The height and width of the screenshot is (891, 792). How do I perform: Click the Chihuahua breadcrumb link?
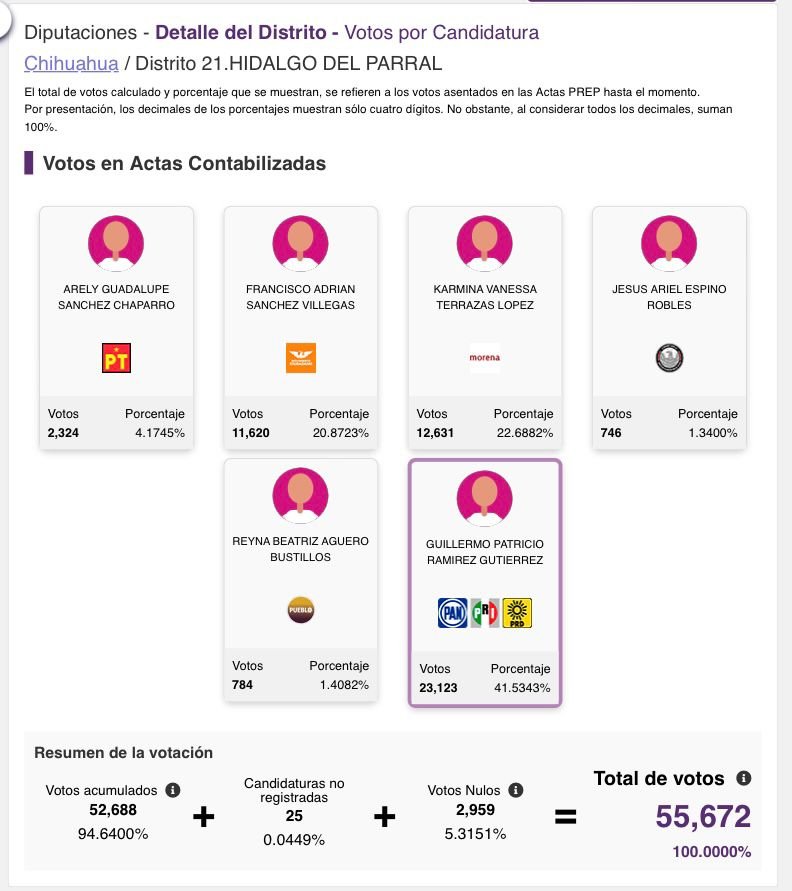[x=71, y=64]
